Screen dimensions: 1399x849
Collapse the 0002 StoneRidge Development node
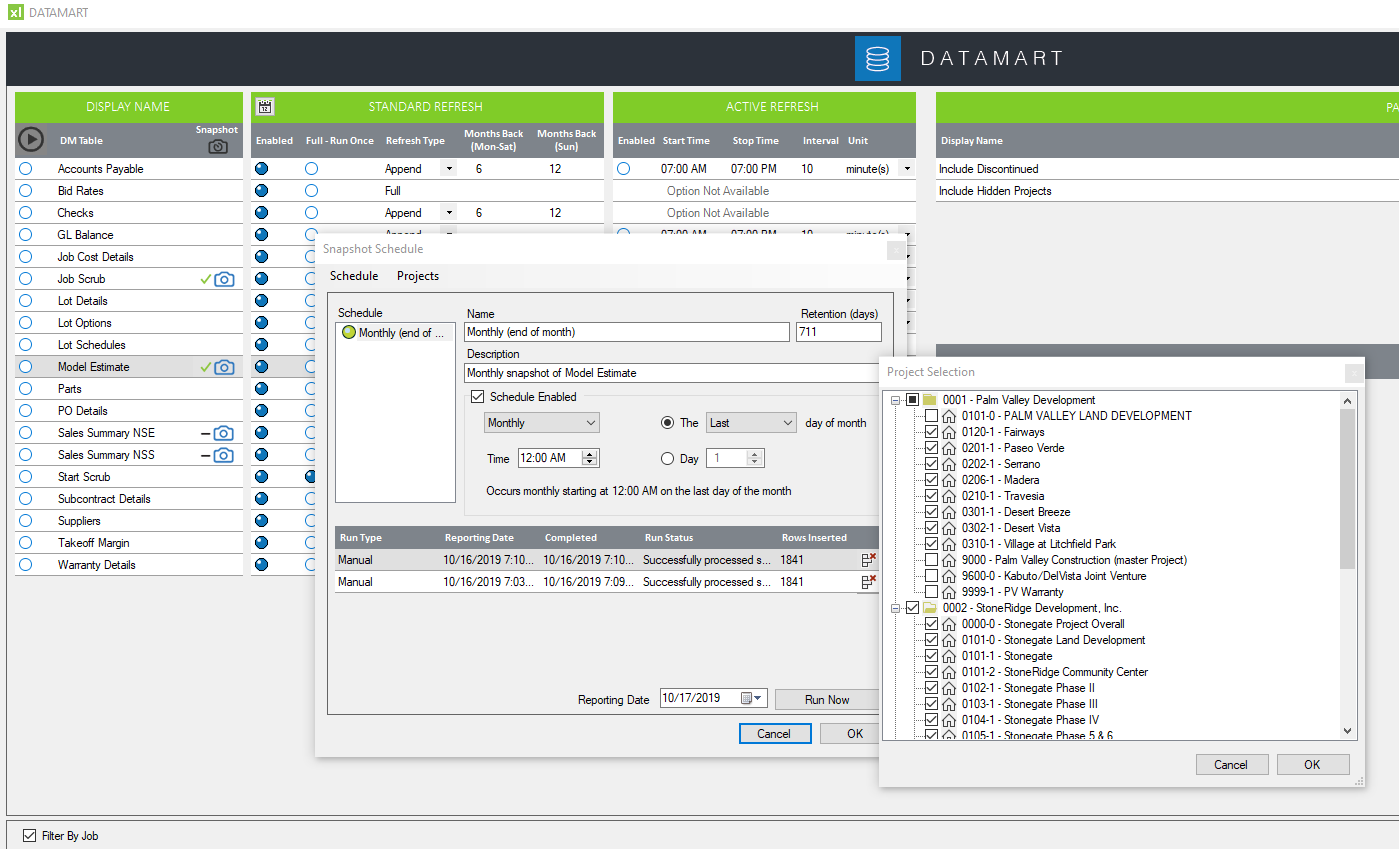tap(896, 608)
